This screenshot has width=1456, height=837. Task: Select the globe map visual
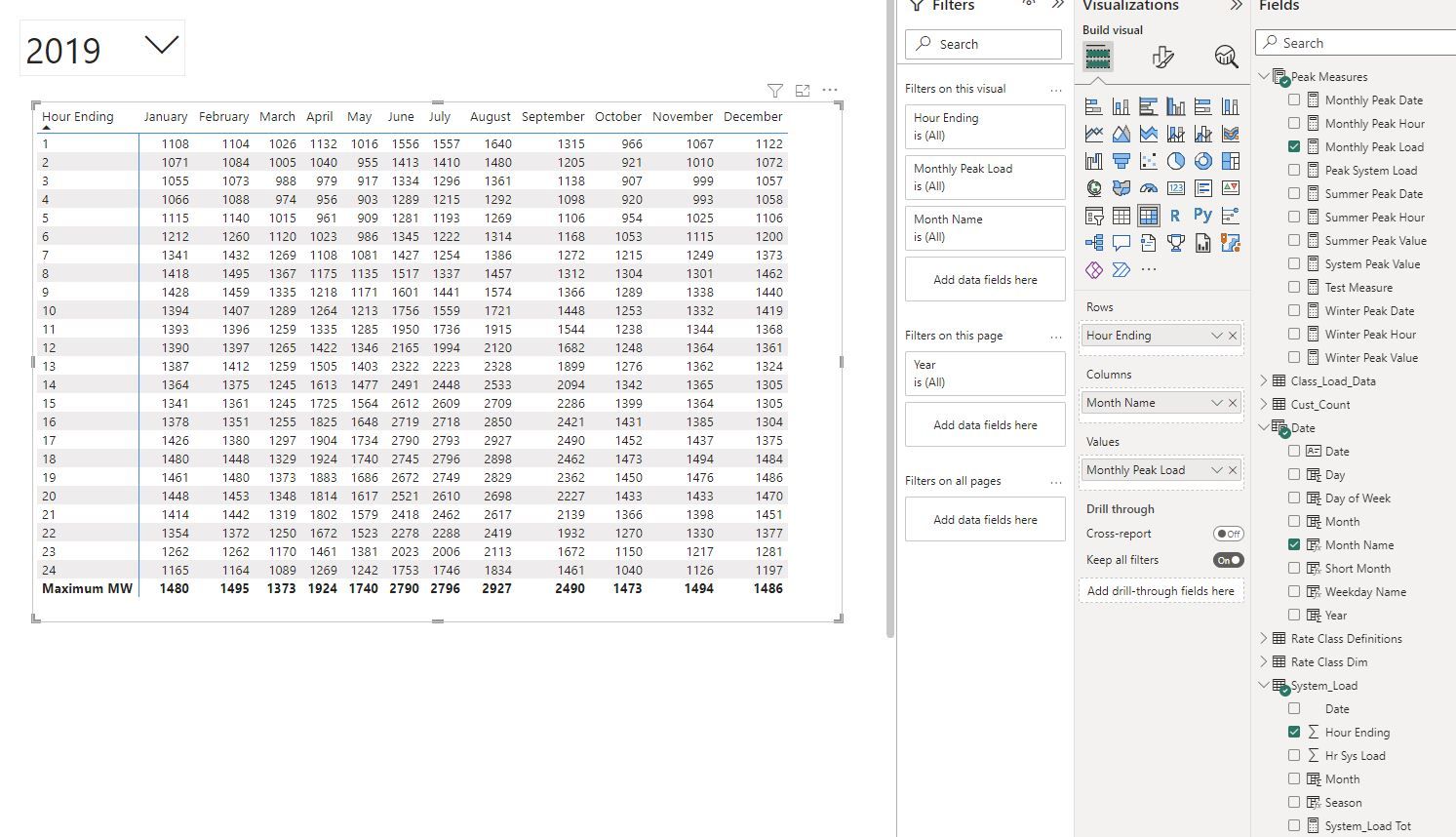click(1094, 188)
